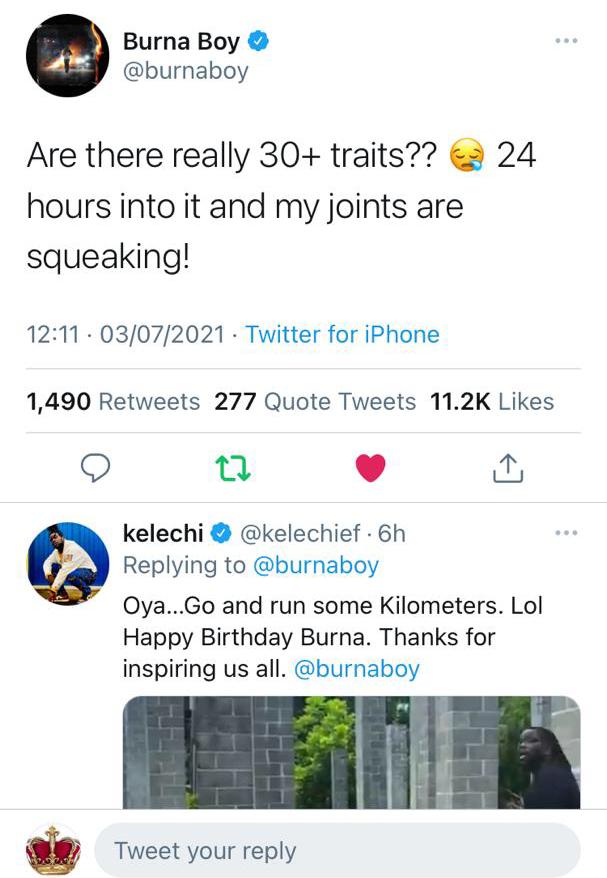Open kelechi's profile avatar
Image resolution: width=607 pixels, height=878 pixels.
pyautogui.click(x=68, y=564)
